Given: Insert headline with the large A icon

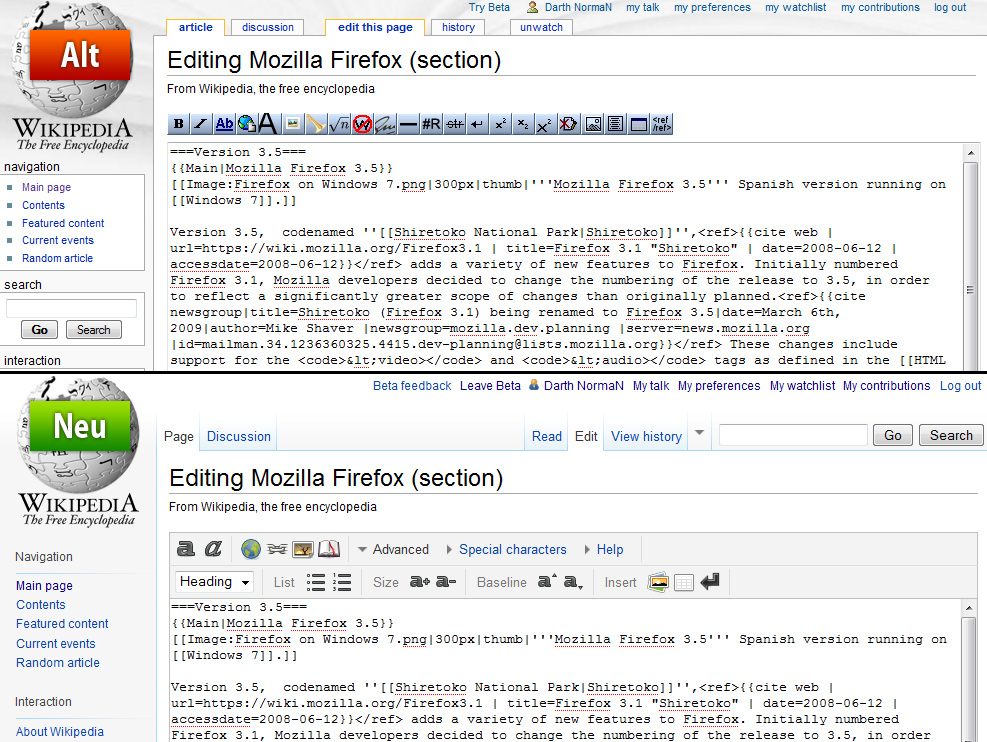Looking at the screenshot, I should pyautogui.click(x=268, y=124).
